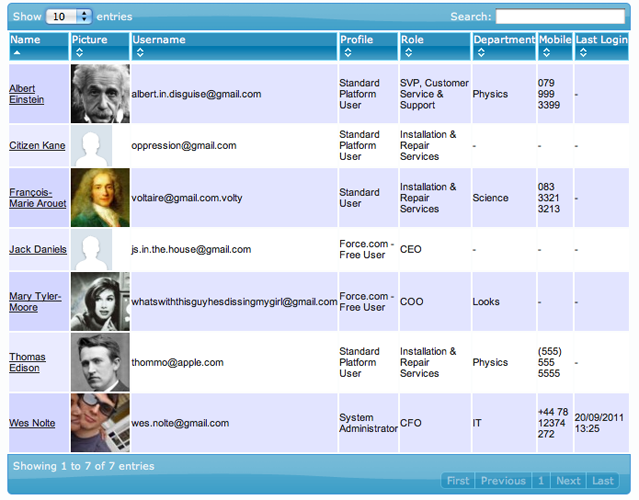Screen dimensions: 639x500
Task: Go to the Next page
Action: [568, 481]
